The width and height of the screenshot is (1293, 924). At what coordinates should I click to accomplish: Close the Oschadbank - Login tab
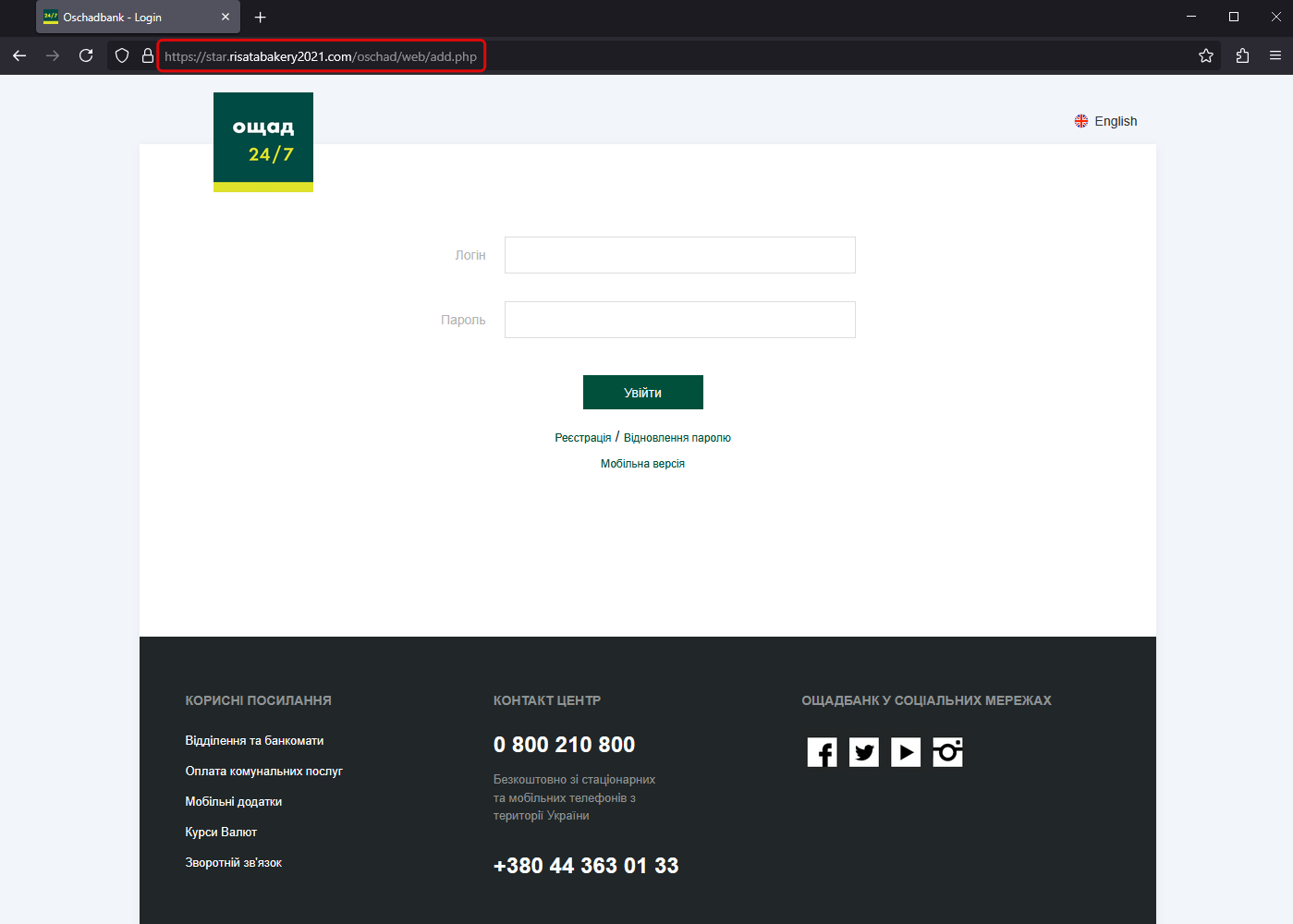pyautogui.click(x=226, y=18)
